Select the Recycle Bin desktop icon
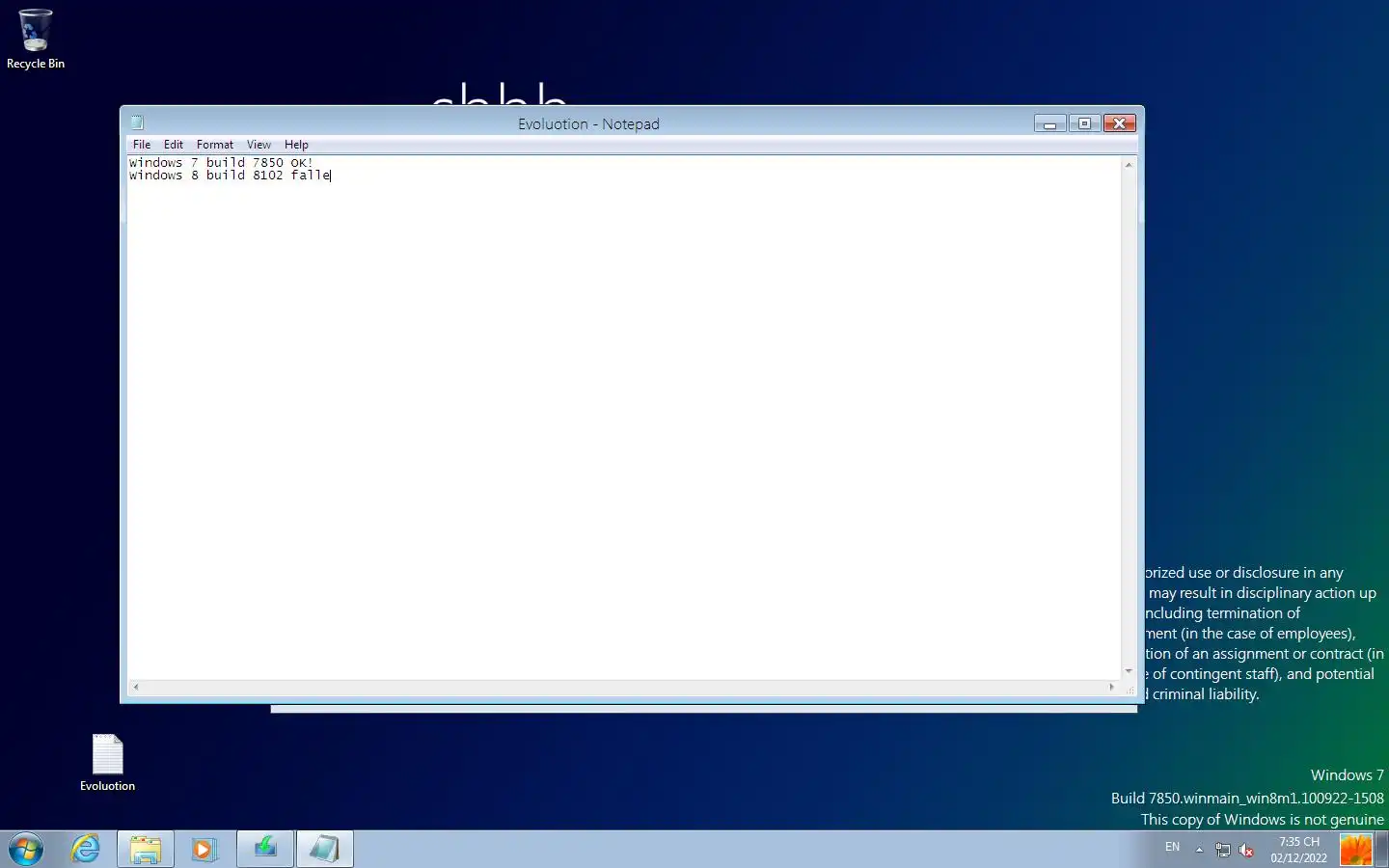 (x=36, y=40)
